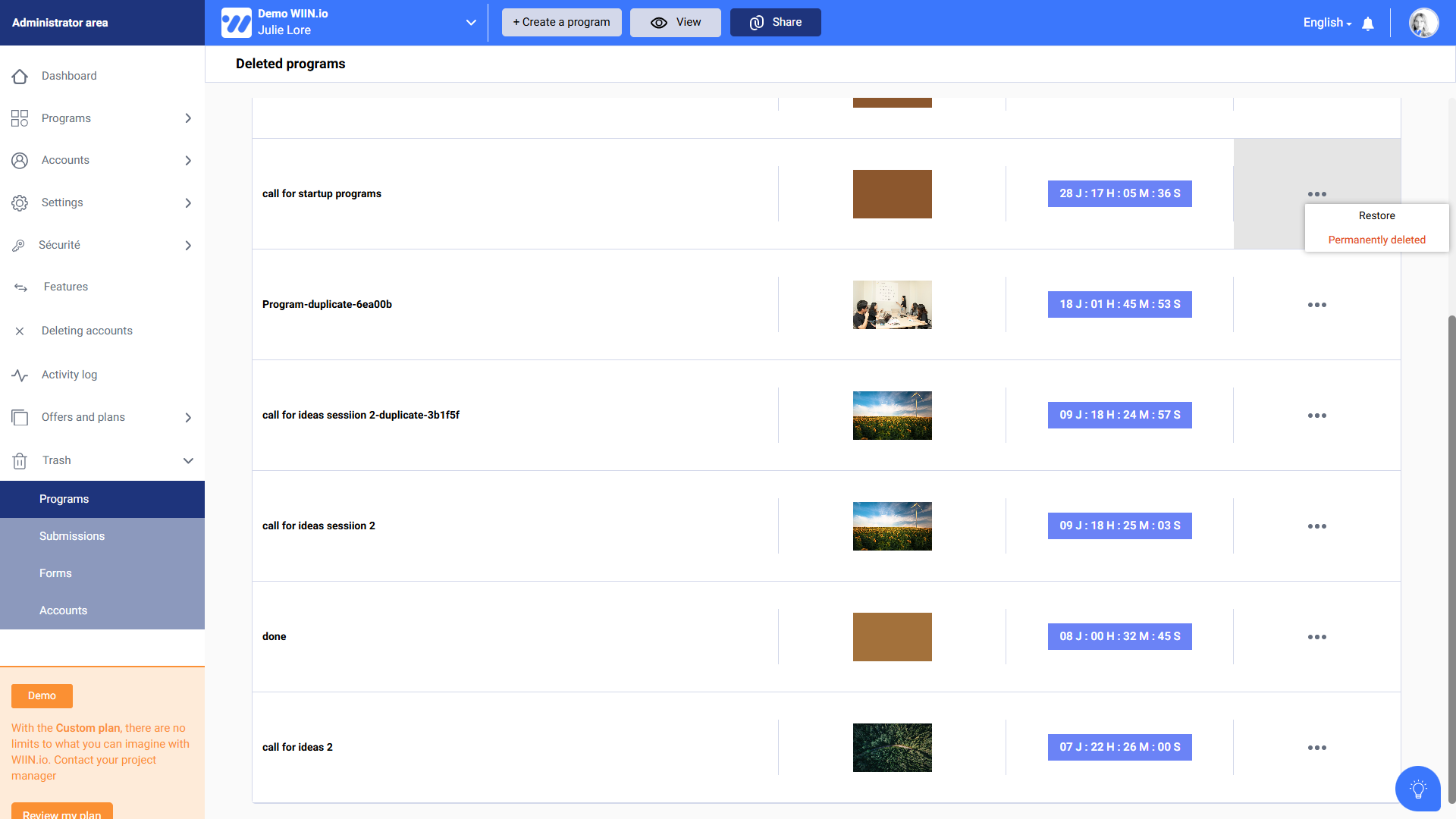
Task: Click Activity log sidebar item
Action: click(69, 375)
